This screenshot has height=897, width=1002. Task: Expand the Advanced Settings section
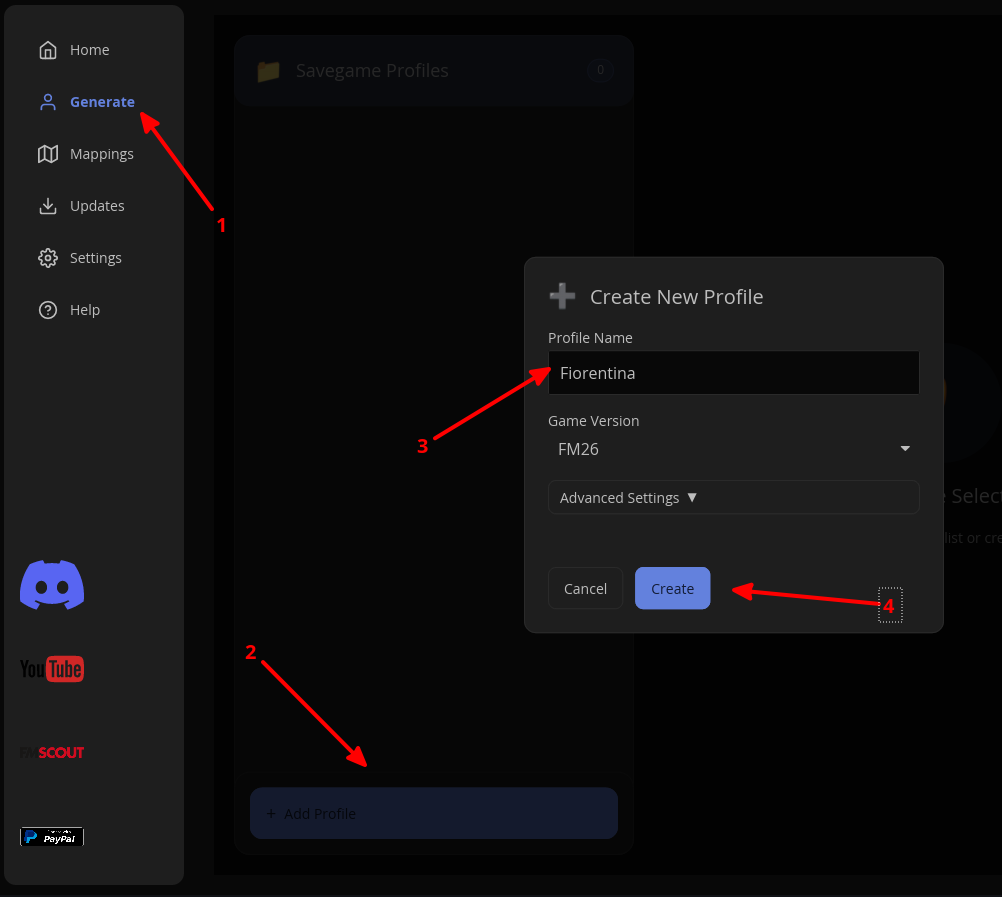(x=733, y=497)
